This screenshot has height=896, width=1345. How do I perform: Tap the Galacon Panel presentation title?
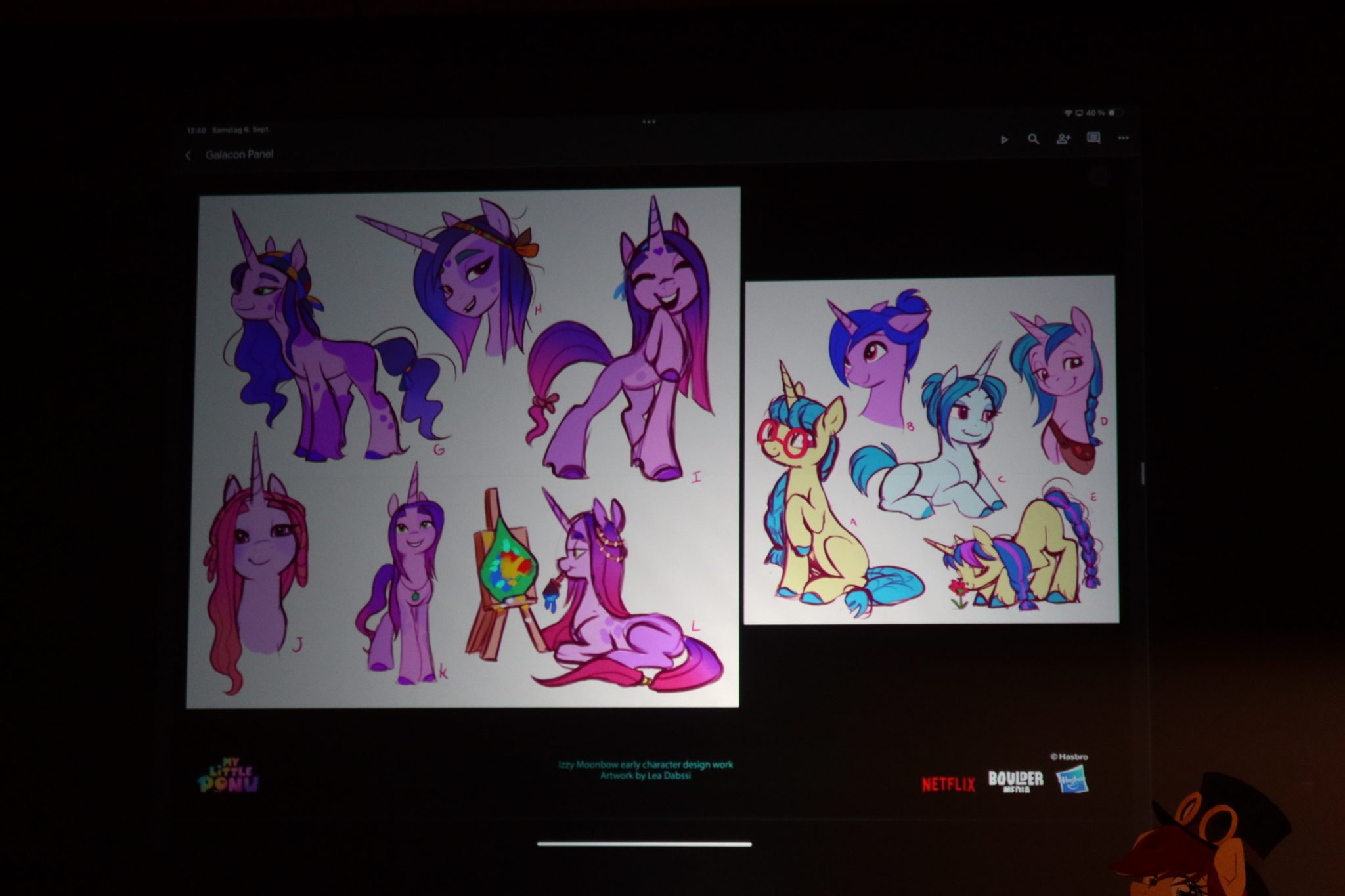tap(239, 154)
